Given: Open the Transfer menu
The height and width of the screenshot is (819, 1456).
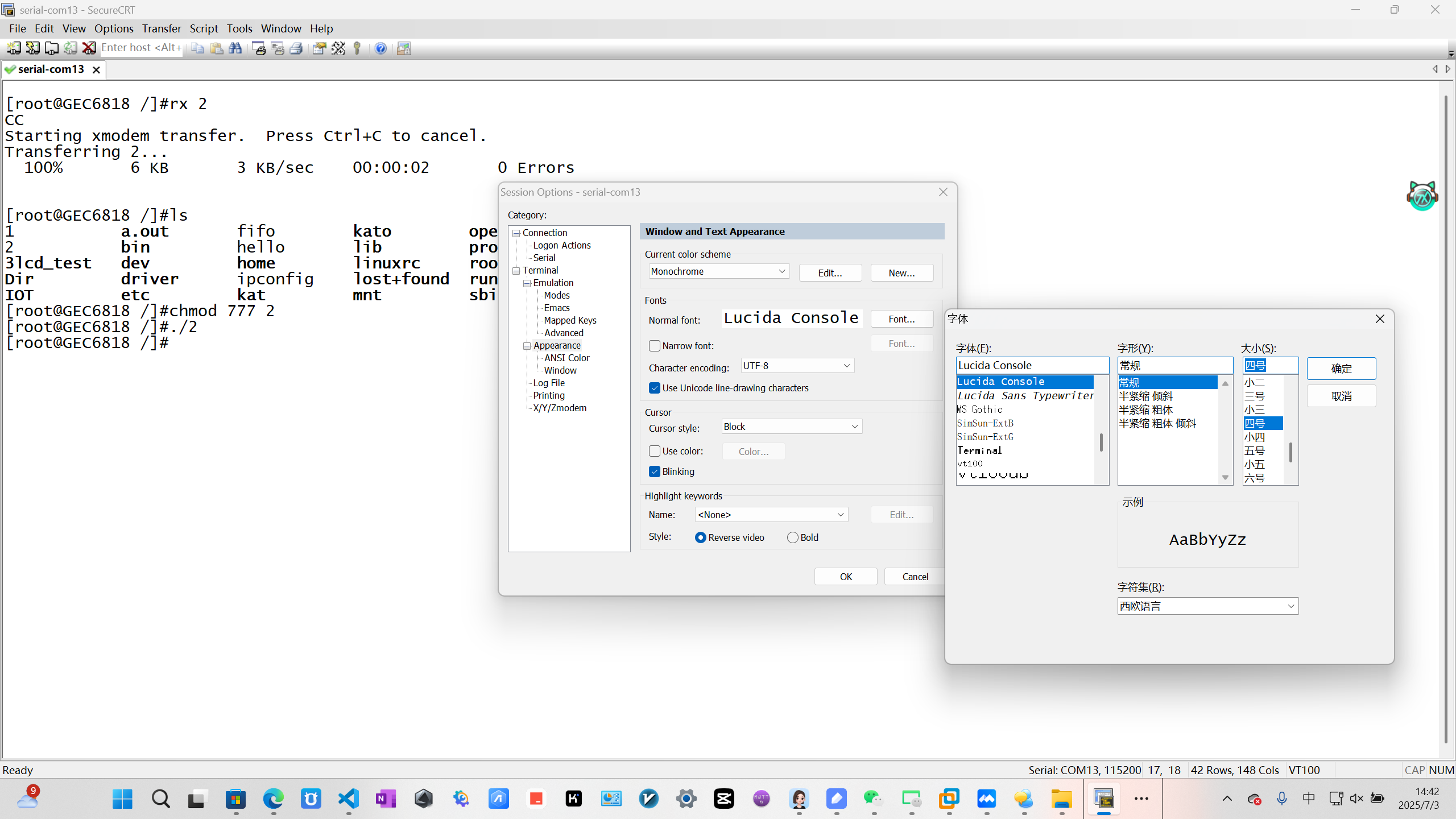Looking at the screenshot, I should click(x=162, y=28).
